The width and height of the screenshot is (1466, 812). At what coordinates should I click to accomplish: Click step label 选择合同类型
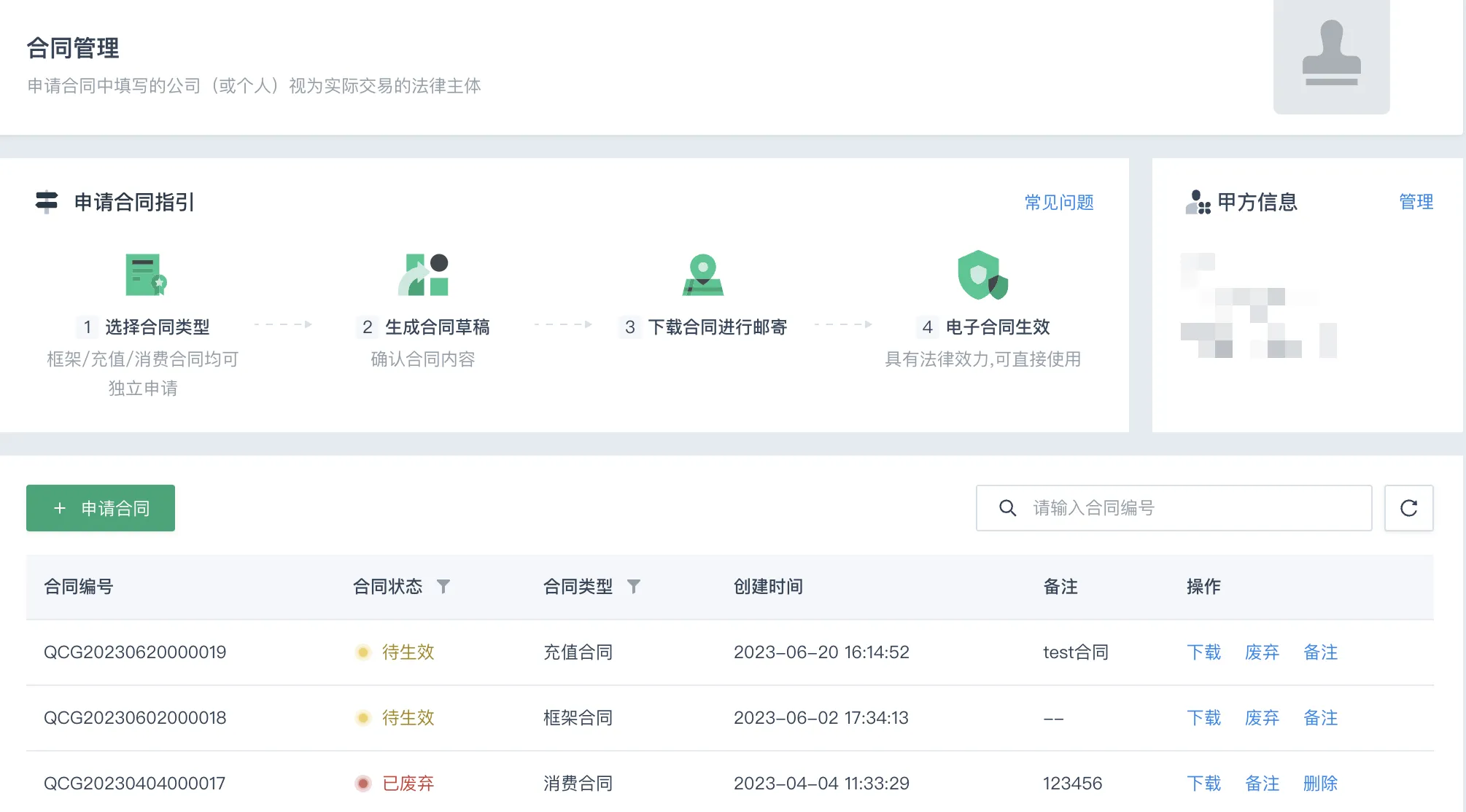tap(157, 327)
